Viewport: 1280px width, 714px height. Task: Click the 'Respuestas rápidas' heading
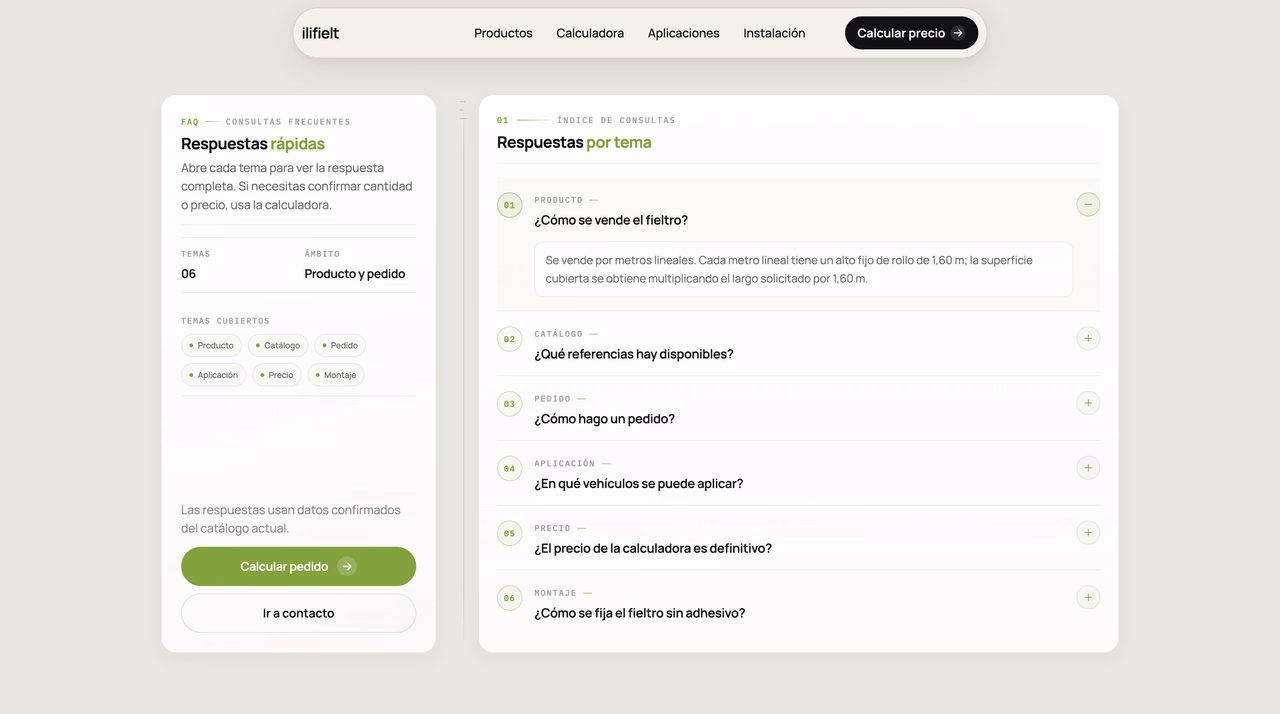tap(253, 144)
